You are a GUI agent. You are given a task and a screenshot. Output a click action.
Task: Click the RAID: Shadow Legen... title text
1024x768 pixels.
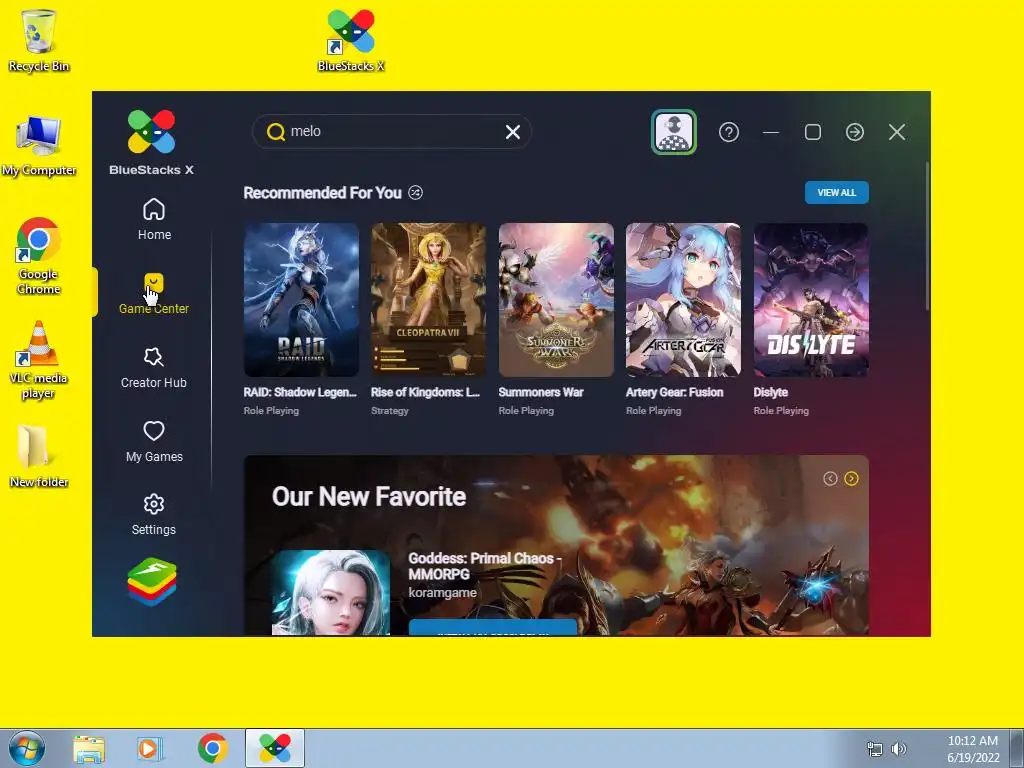(300, 392)
